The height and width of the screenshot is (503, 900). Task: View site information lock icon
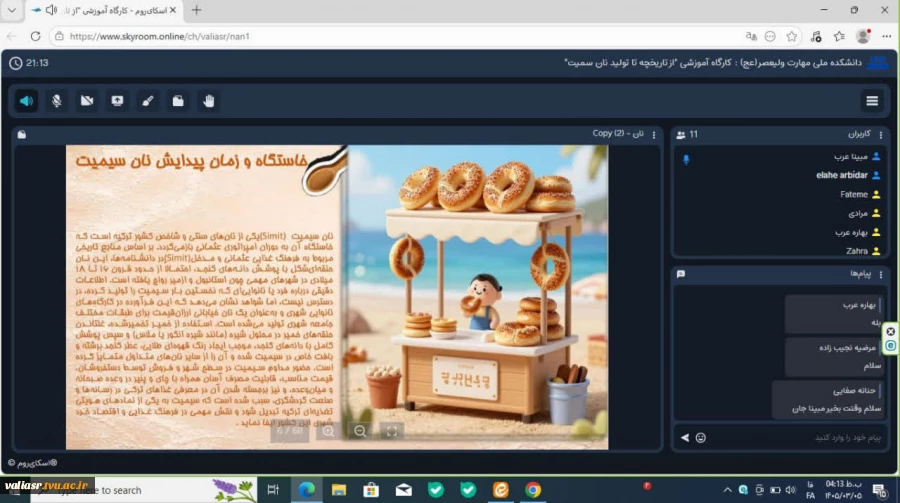59,36
